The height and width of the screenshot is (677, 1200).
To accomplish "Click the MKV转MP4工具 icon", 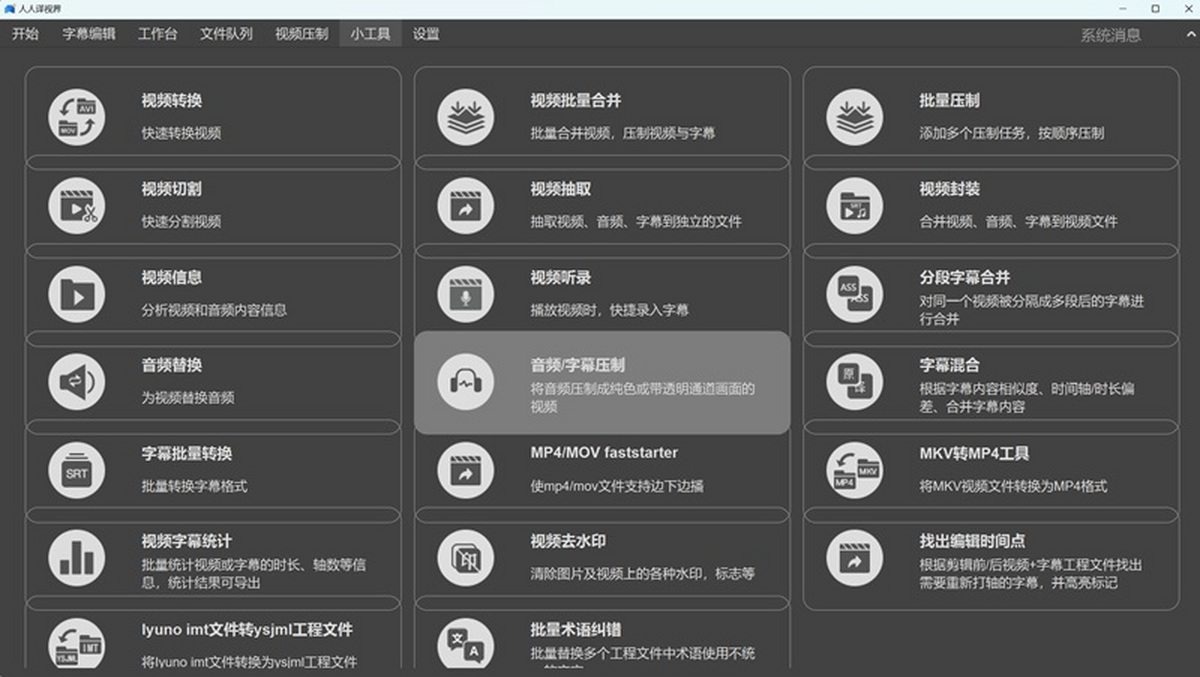I will click(x=854, y=470).
